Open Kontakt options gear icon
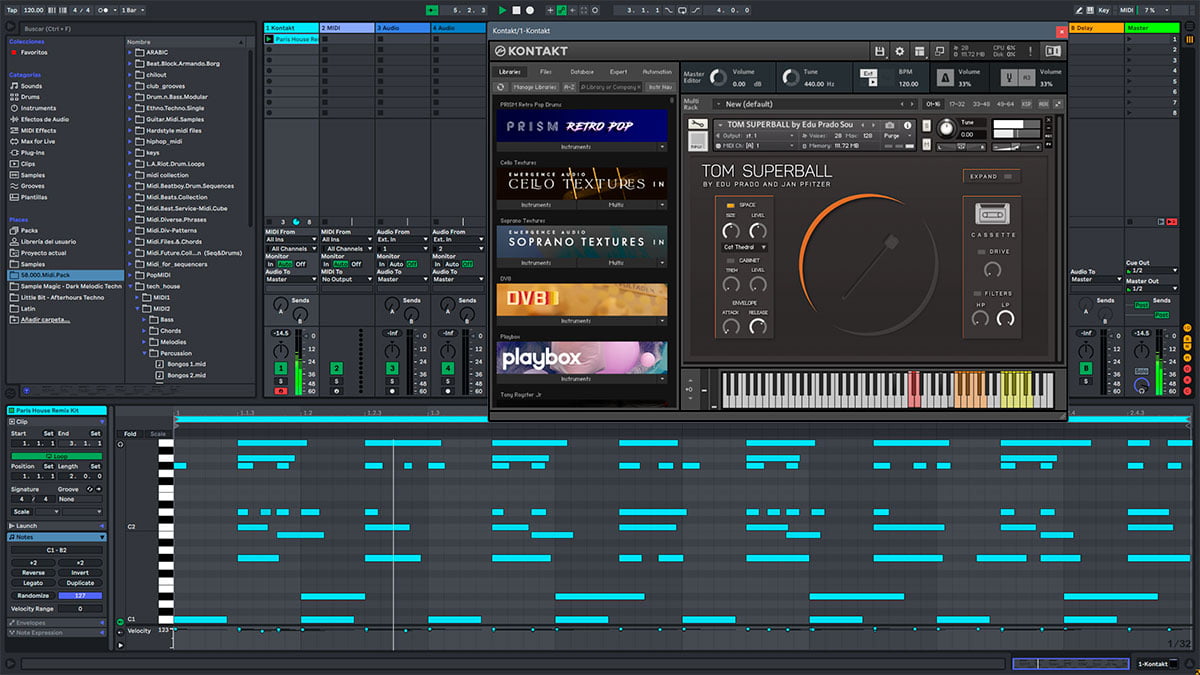1200x675 pixels. pos(899,51)
